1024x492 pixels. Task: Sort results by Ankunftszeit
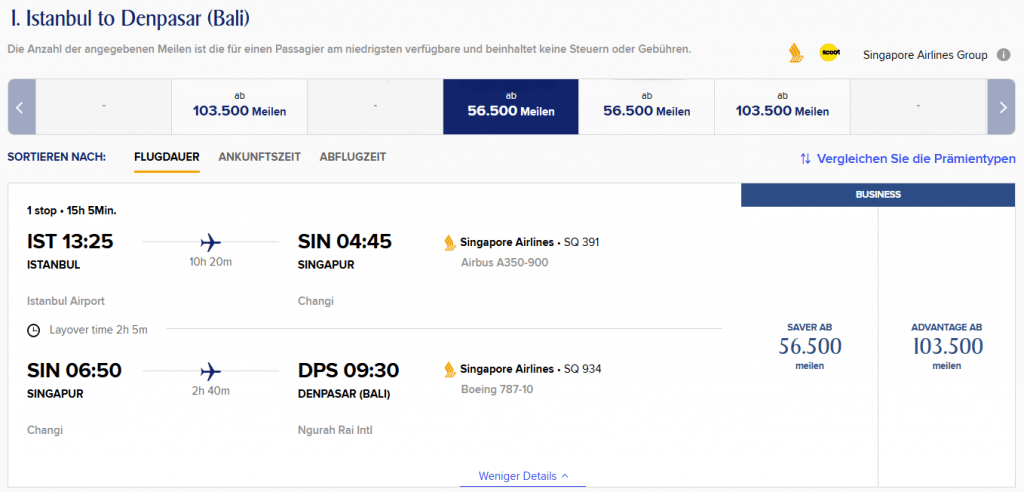point(260,157)
